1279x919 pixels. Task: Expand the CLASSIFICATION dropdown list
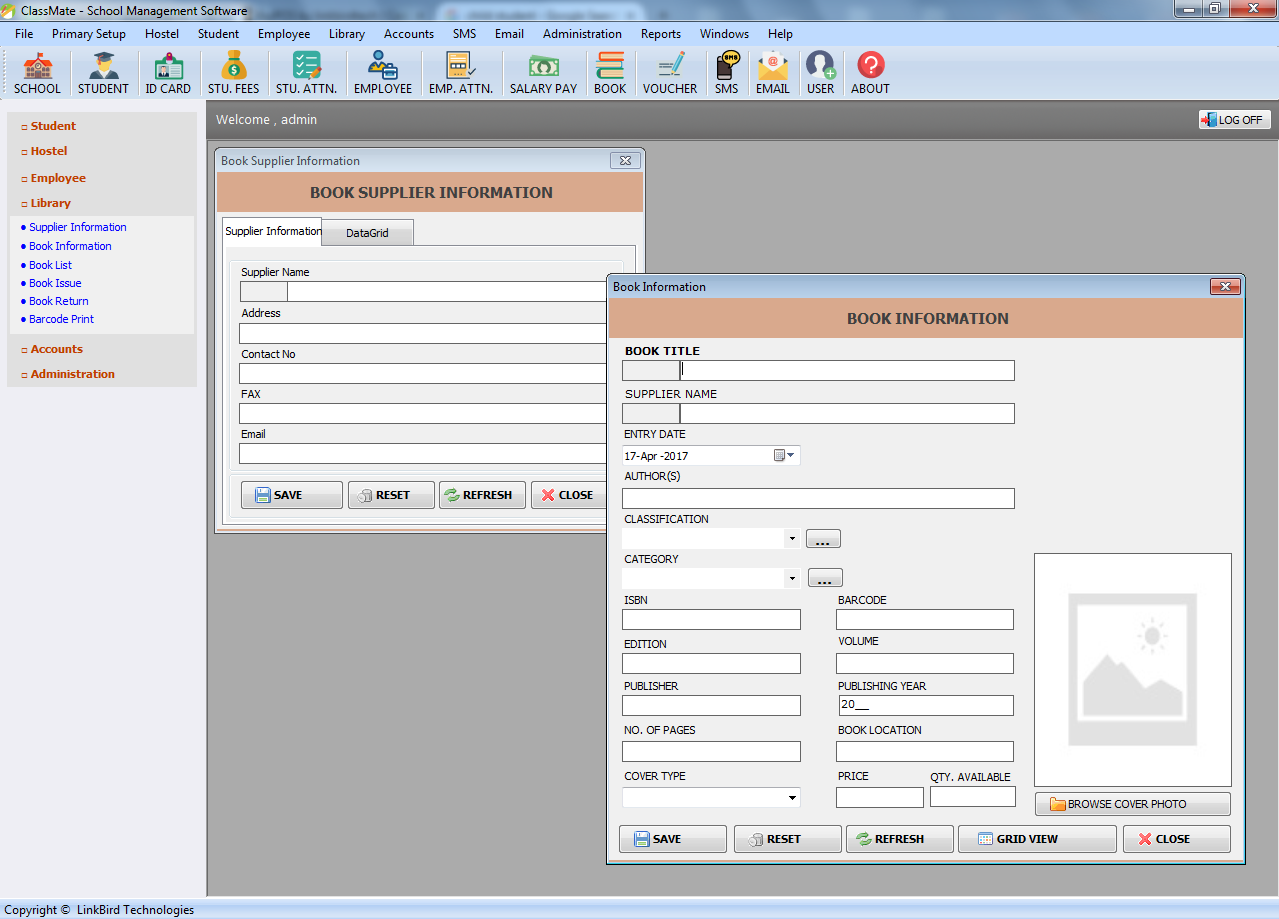(x=793, y=538)
